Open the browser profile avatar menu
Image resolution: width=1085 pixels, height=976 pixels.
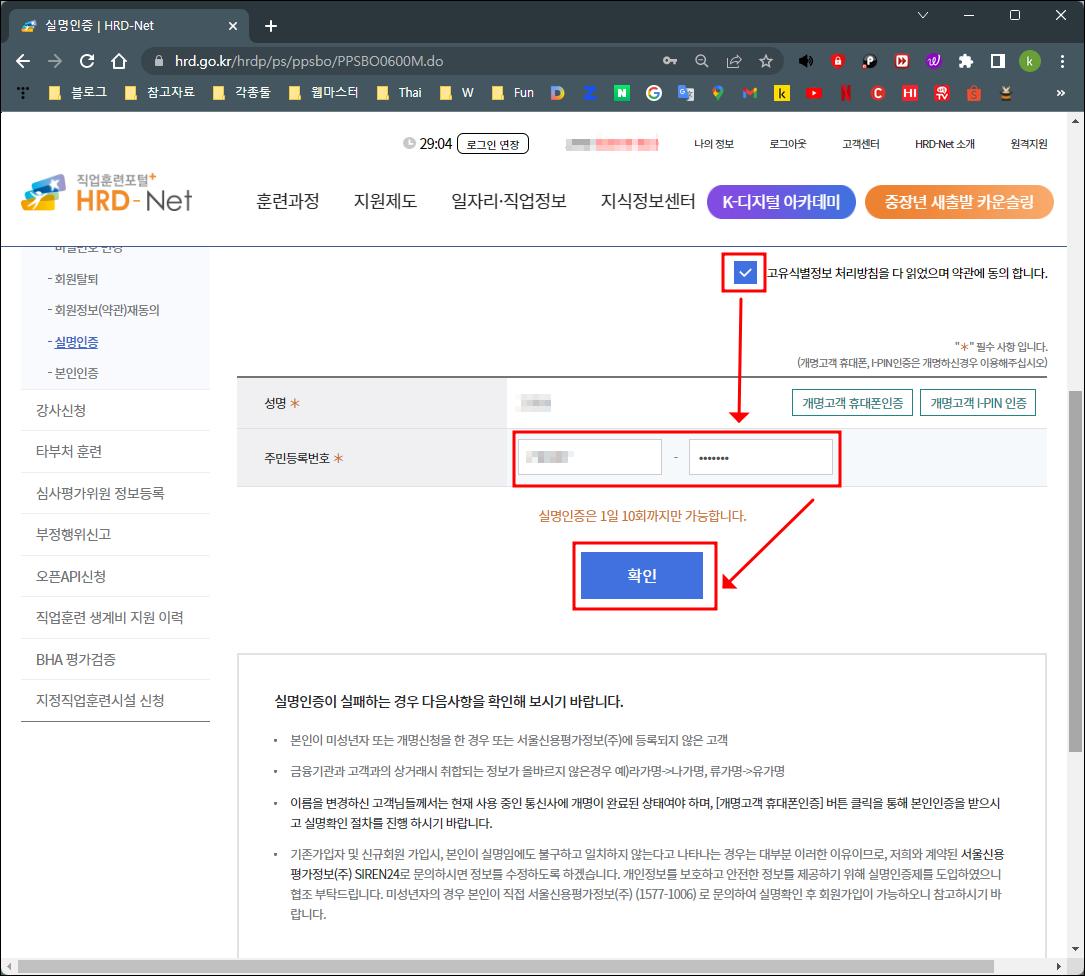click(1030, 60)
